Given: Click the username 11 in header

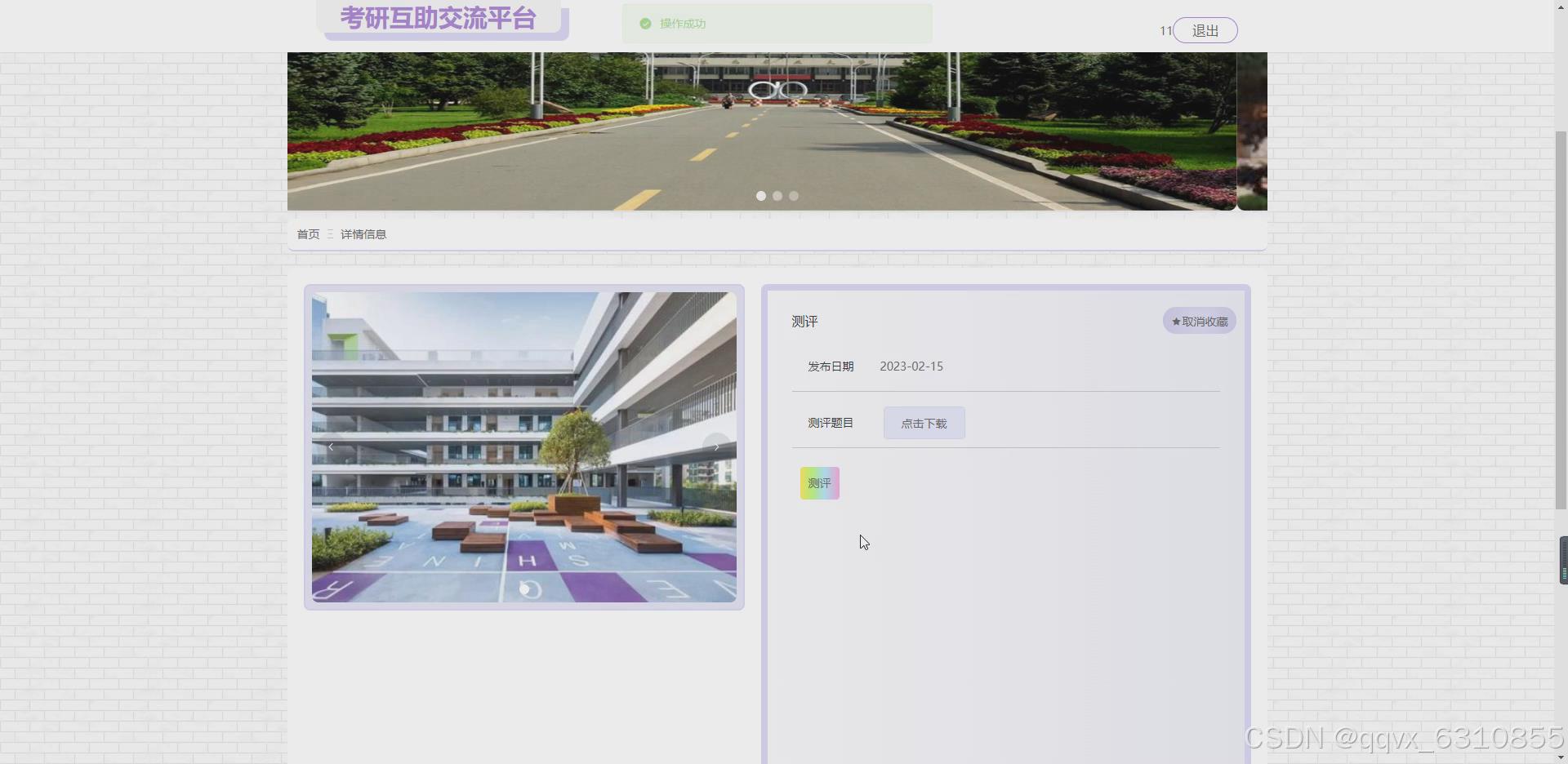Looking at the screenshot, I should [x=1165, y=30].
